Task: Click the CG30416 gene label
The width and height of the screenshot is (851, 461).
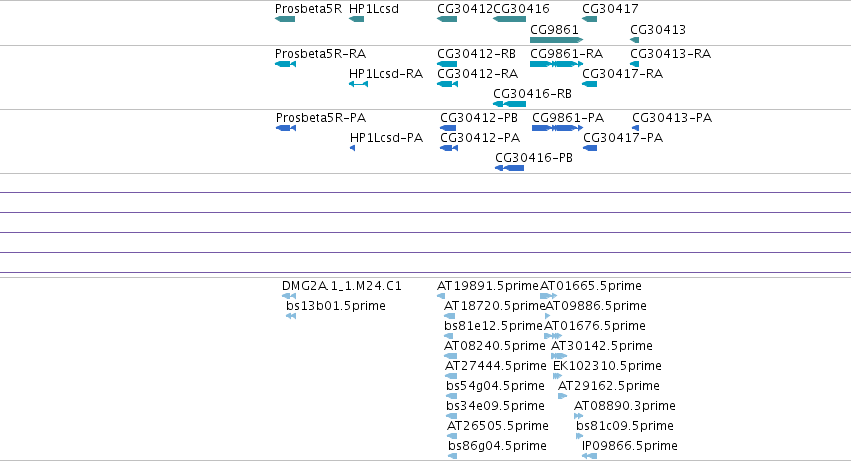Action: 521,9
